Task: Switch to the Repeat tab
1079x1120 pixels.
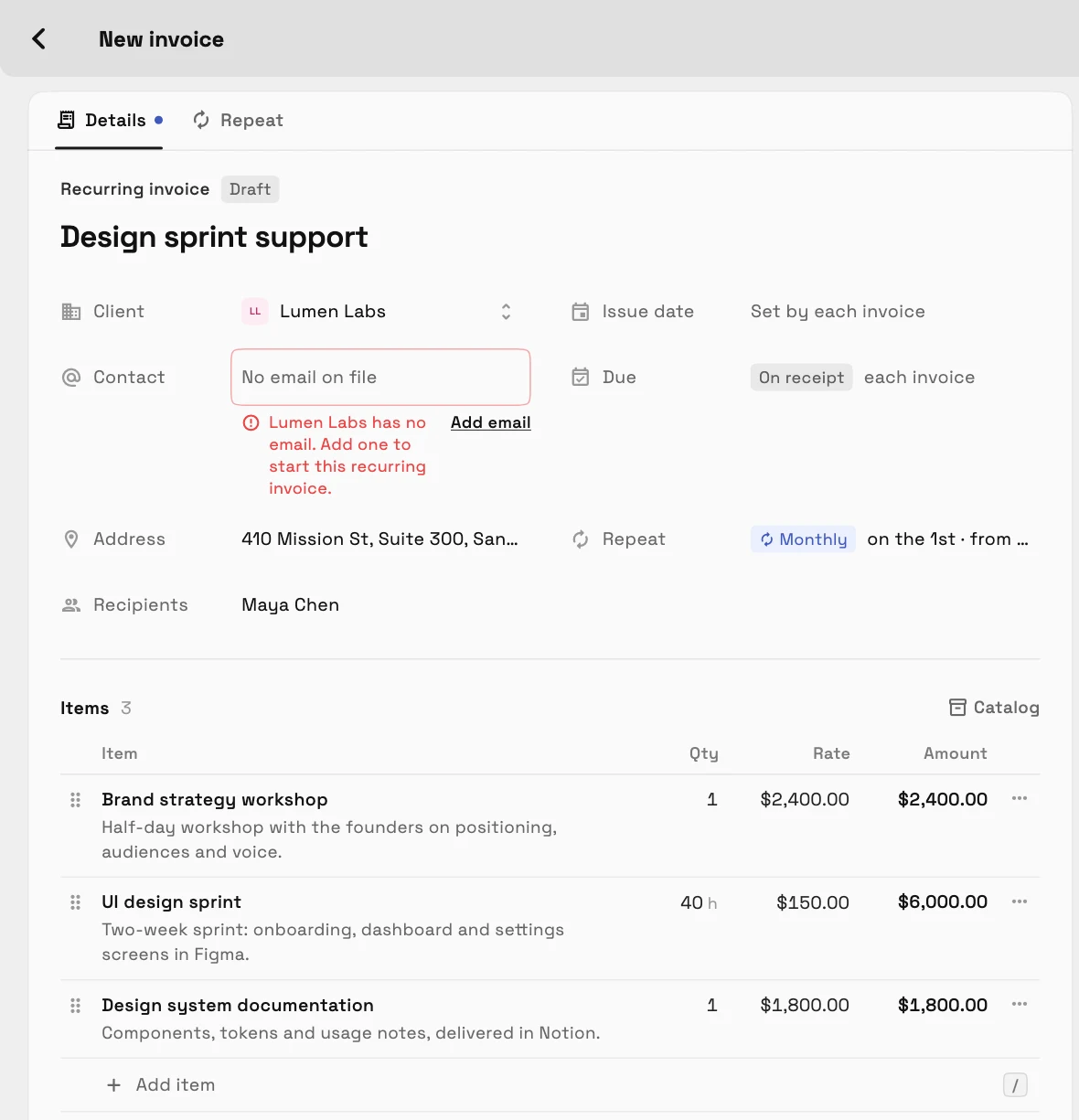Action: [x=238, y=121]
